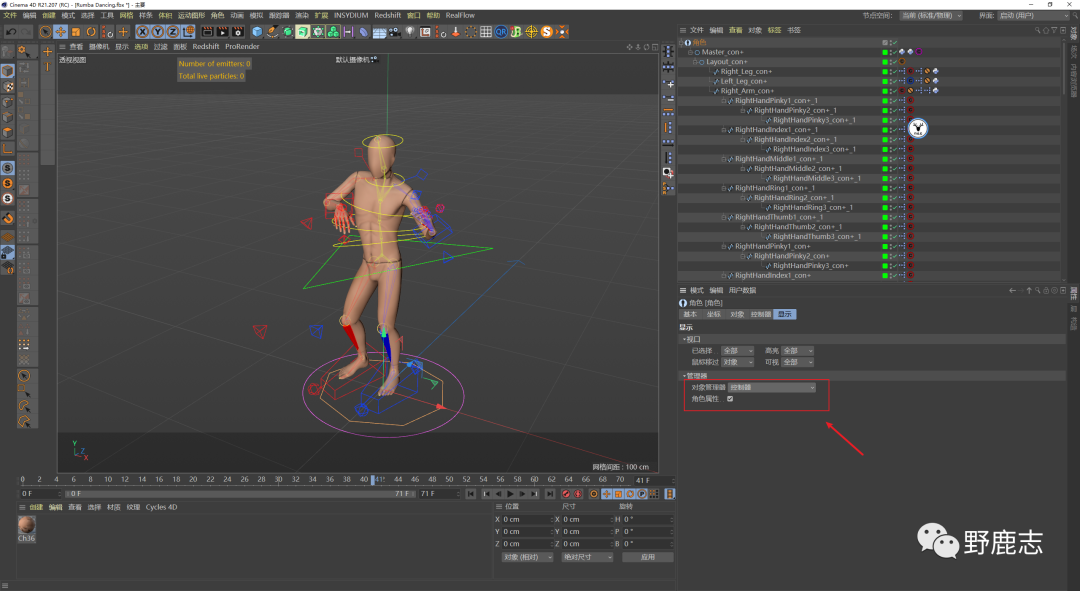Select the Ch36 material thumbnail

click(27, 525)
